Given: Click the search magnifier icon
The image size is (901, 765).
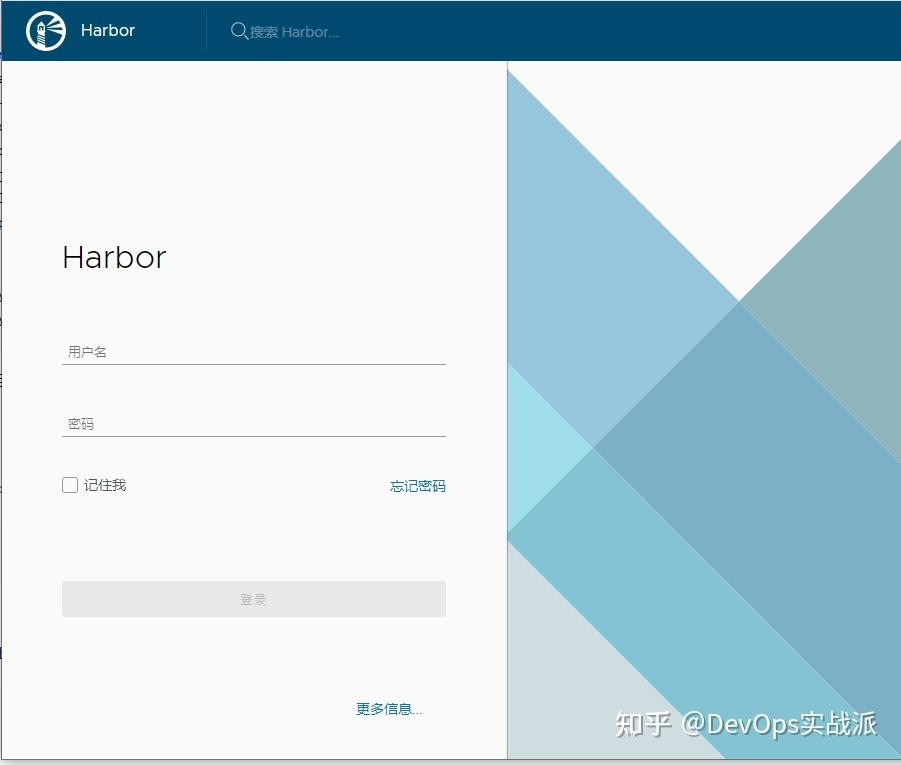Looking at the screenshot, I should tap(238, 30).
